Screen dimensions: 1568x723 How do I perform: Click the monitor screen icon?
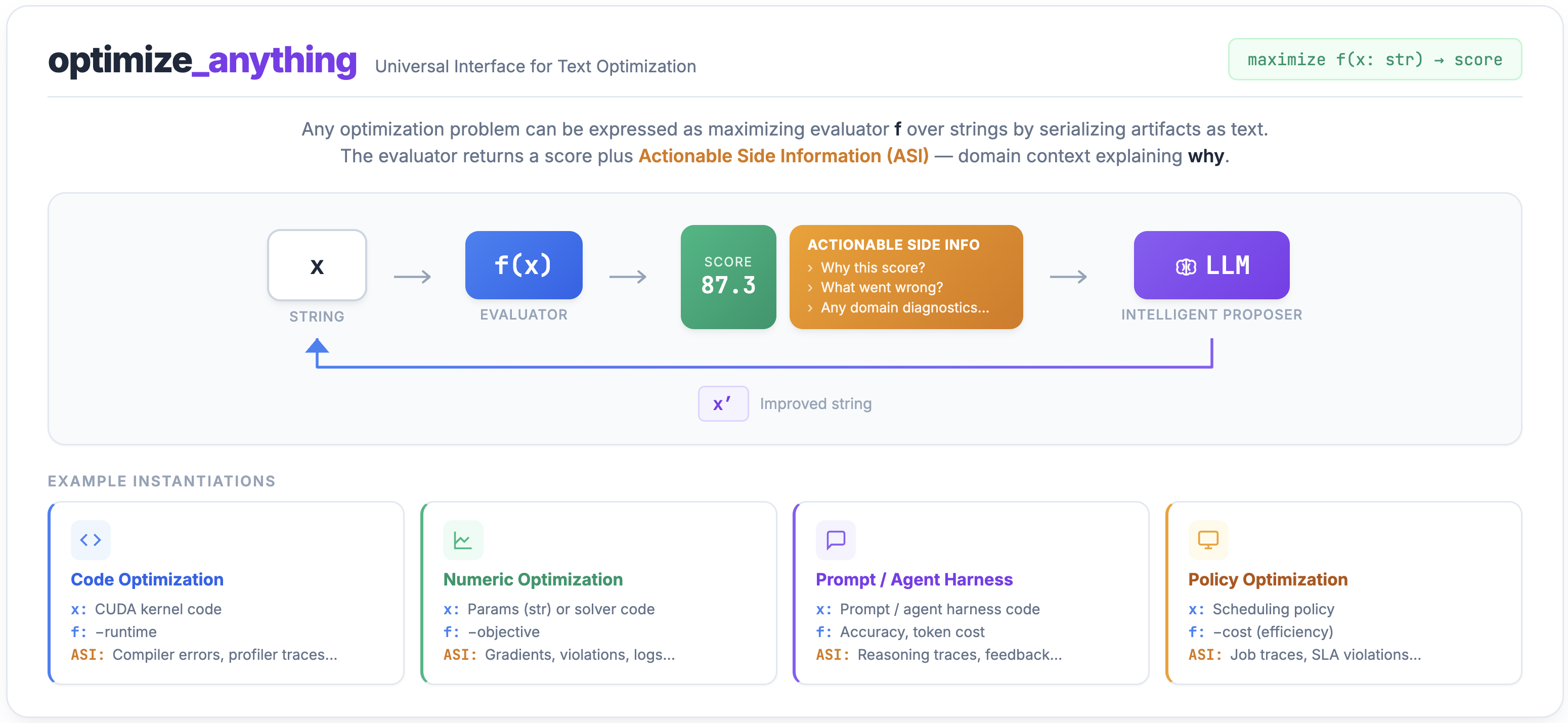(x=1208, y=540)
